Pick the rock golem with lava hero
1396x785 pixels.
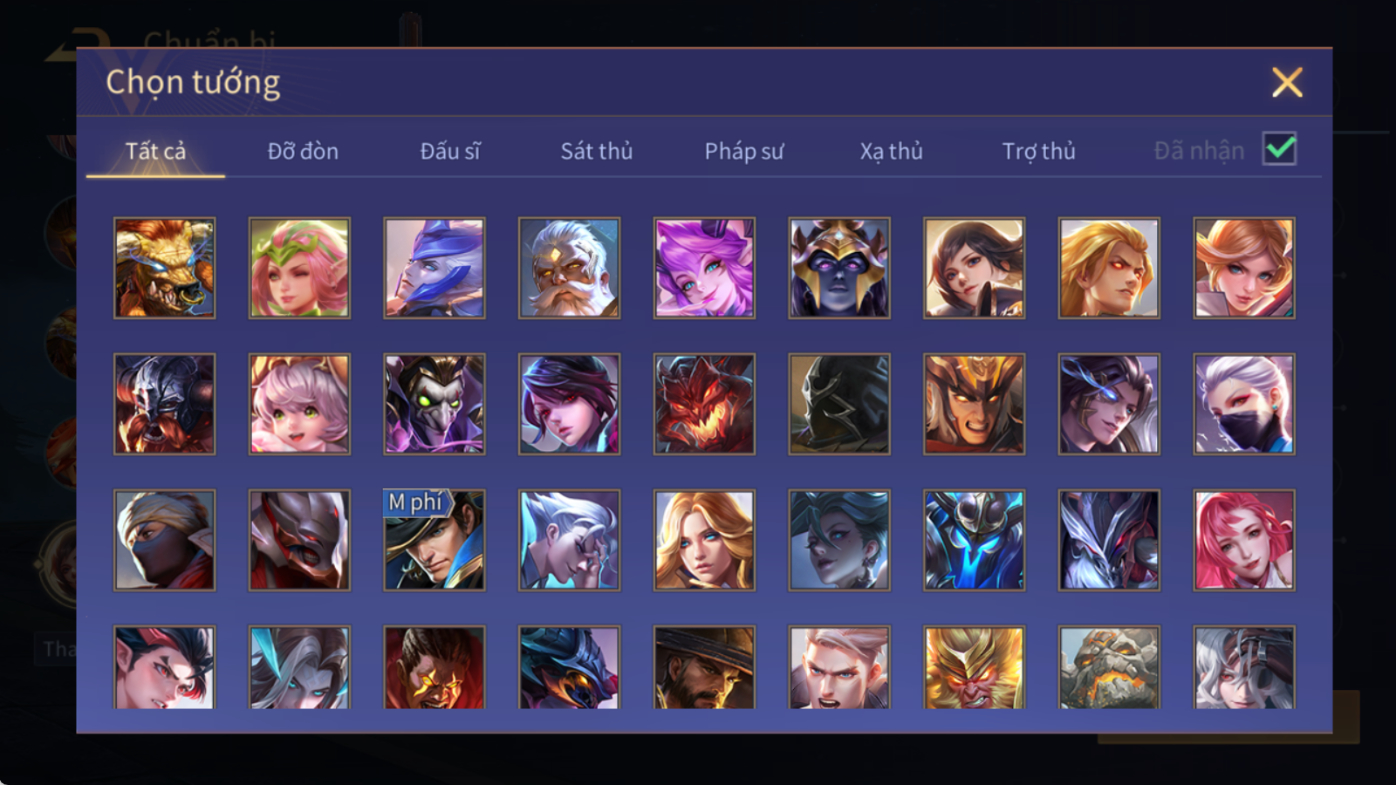pos(1109,668)
